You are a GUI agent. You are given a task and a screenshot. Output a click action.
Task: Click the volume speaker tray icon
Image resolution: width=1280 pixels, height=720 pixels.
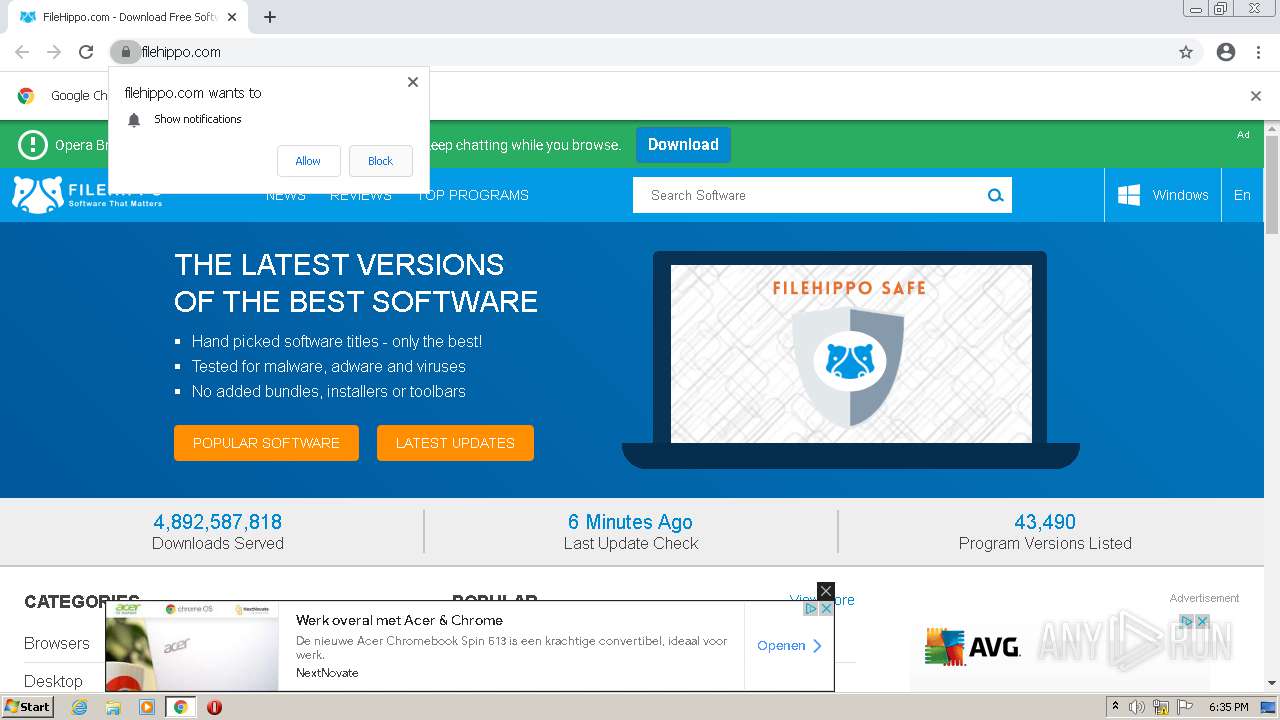[x=1137, y=707]
